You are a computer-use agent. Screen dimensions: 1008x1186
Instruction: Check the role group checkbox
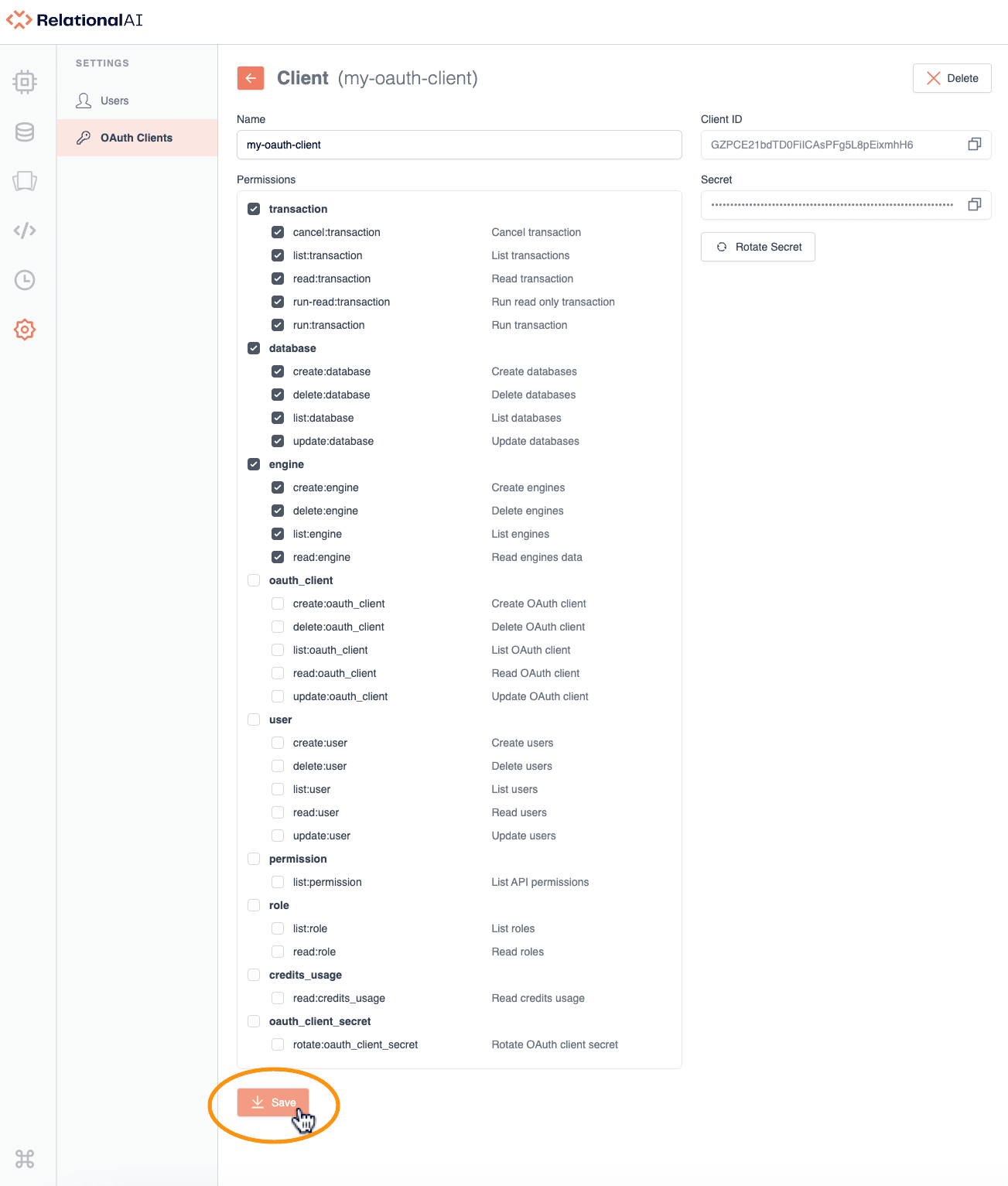tap(254, 905)
